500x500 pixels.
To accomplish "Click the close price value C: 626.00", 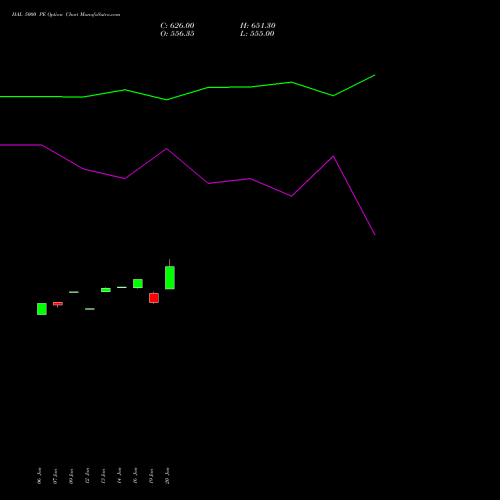I will tap(177, 26).
